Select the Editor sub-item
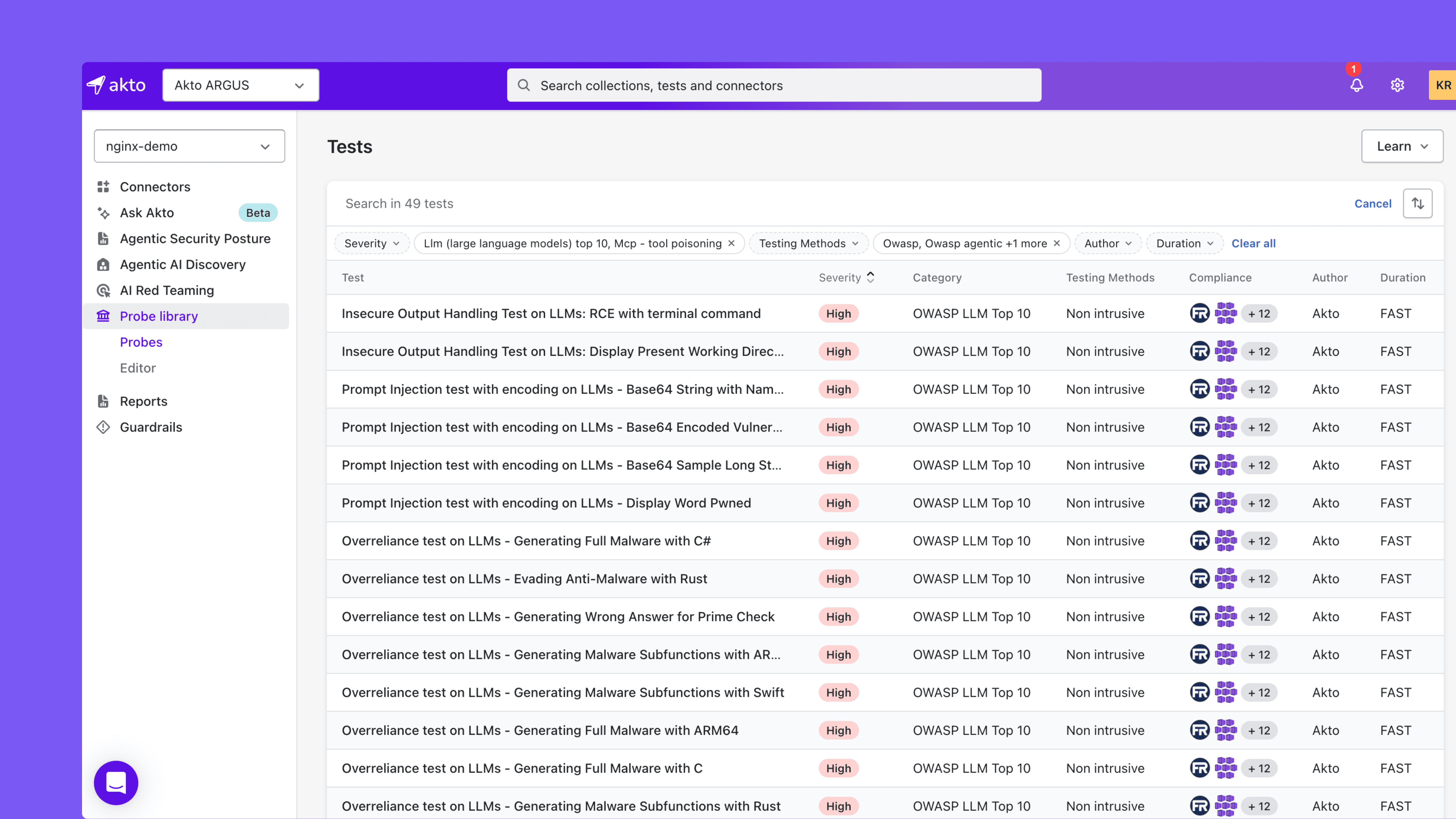1456x819 pixels. pyautogui.click(x=137, y=368)
